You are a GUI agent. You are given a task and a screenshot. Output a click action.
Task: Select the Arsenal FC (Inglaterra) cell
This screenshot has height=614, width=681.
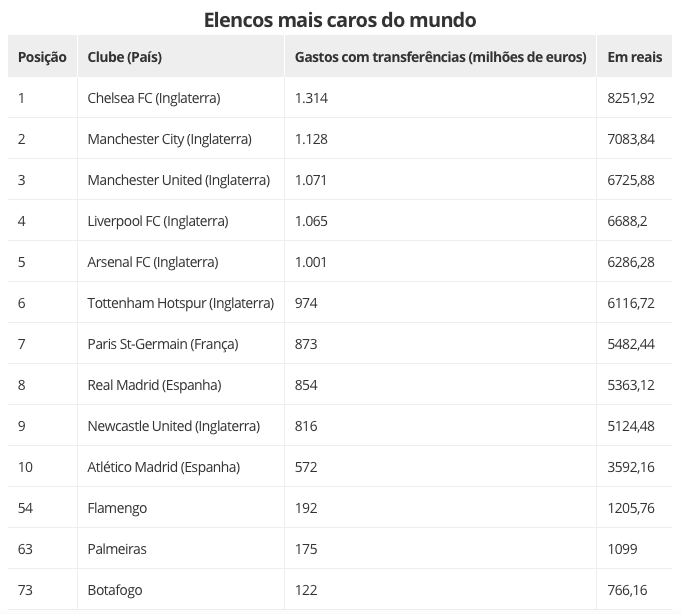152,262
